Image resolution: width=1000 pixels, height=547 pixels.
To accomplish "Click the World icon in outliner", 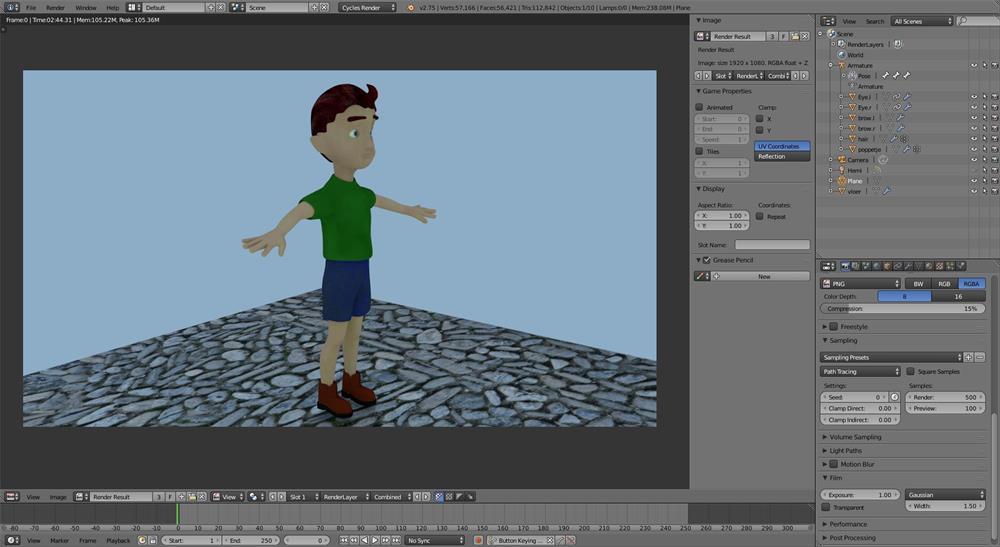I will (841, 55).
